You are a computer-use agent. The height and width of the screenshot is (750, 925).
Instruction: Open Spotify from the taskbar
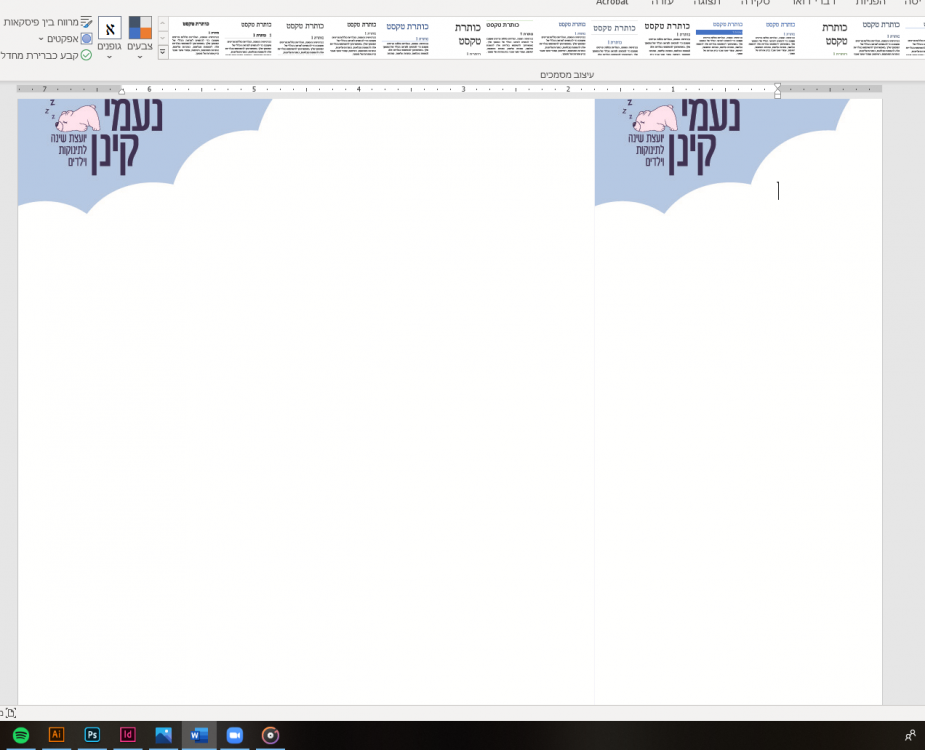[x=21, y=735]
